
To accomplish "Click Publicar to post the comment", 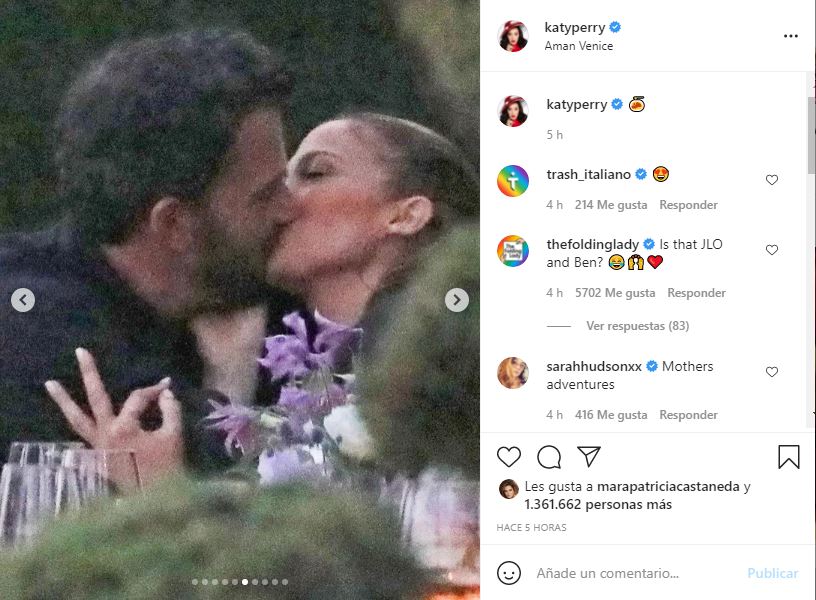I will pyautogui.click(x=772, y=573).
